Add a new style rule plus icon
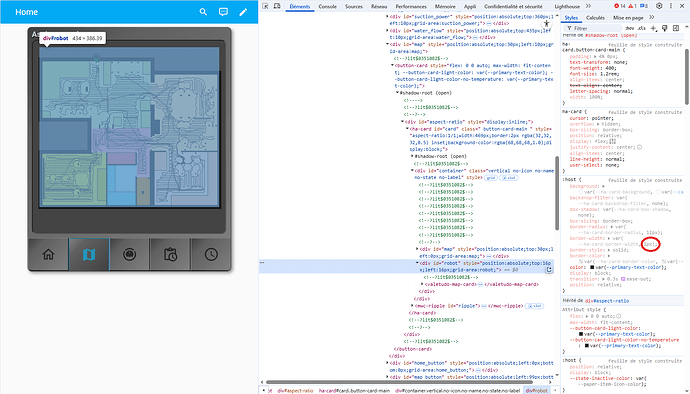The height and width of the screenshot is (394, 690). click(653, 28)
